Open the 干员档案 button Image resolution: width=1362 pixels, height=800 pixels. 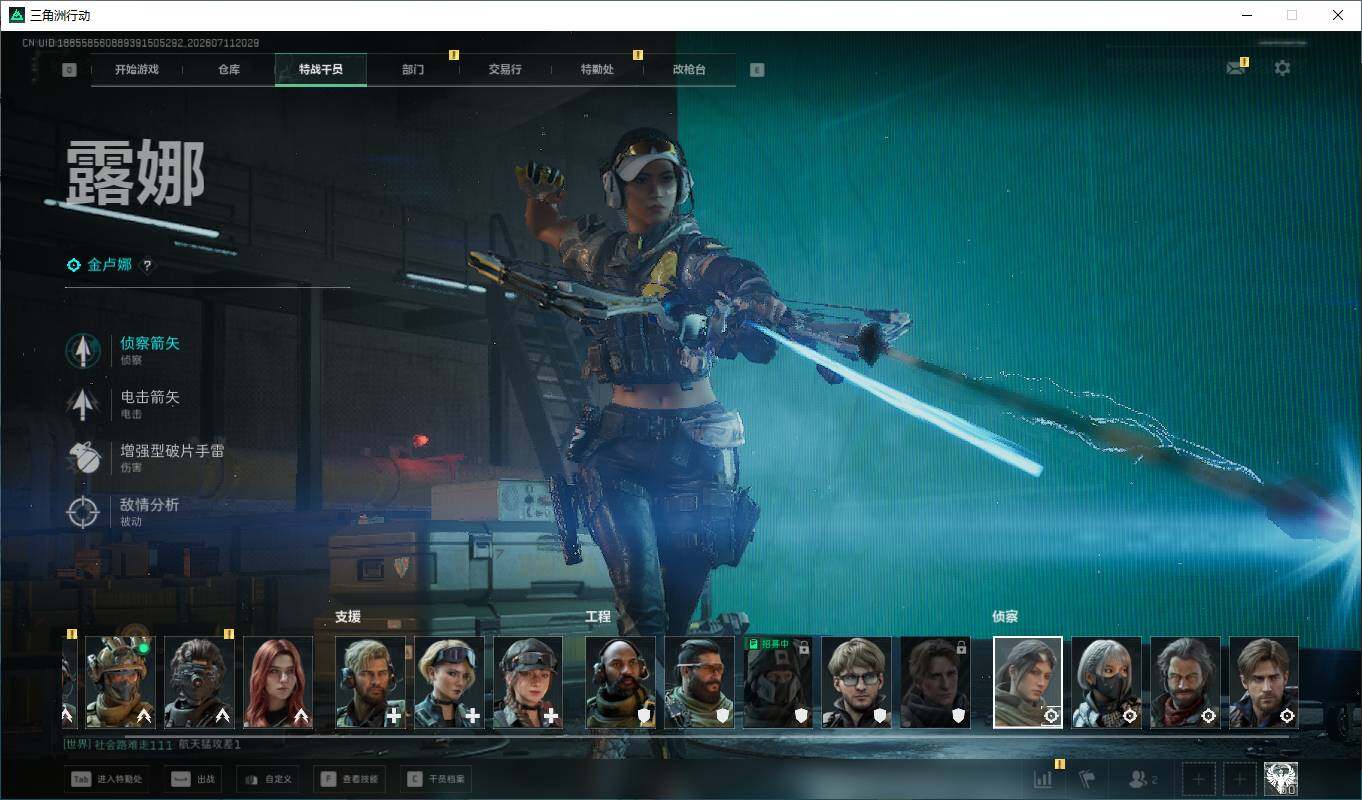[438, 779]
